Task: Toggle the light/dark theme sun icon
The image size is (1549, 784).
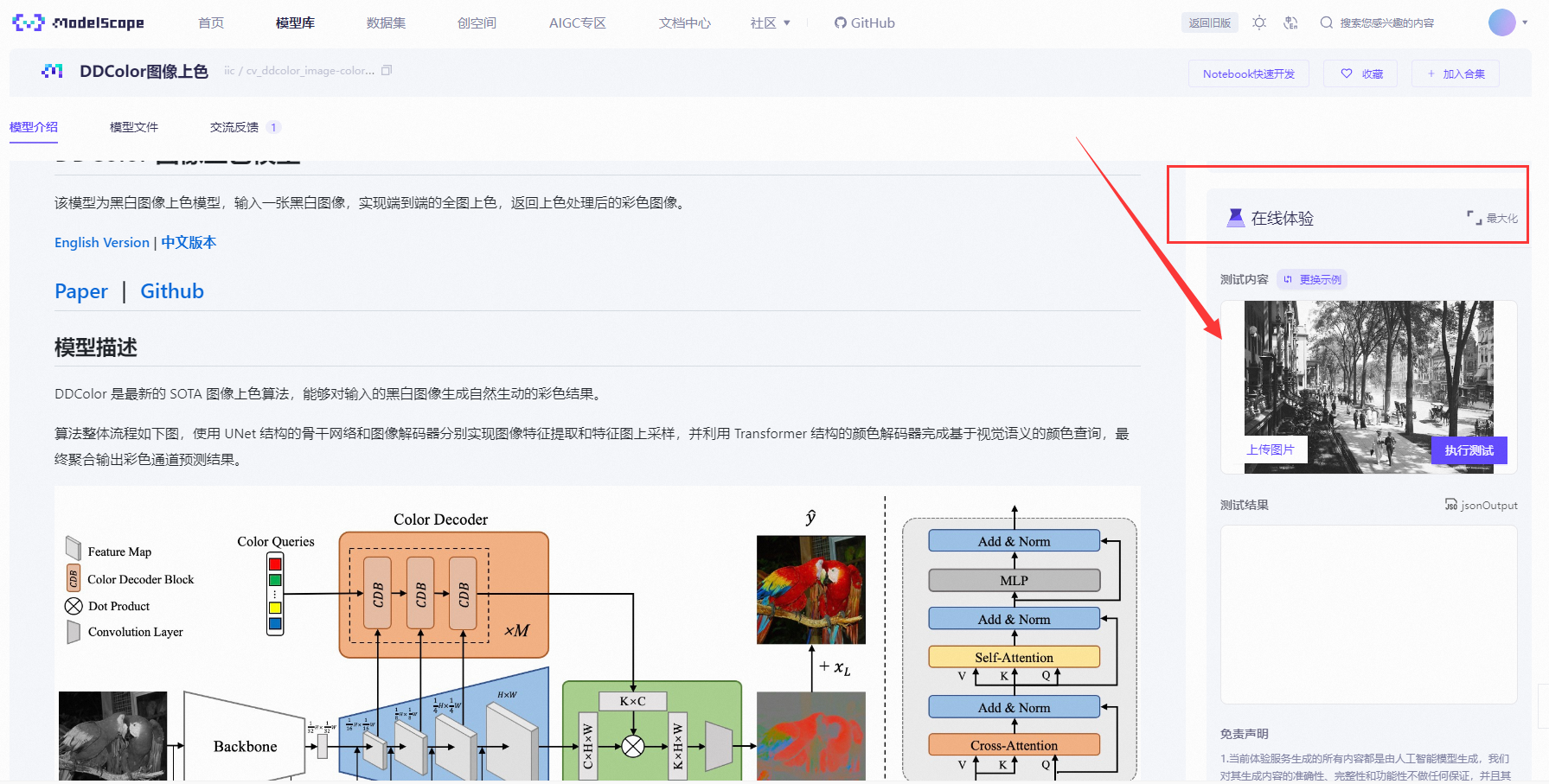Action: [1259, 22]
